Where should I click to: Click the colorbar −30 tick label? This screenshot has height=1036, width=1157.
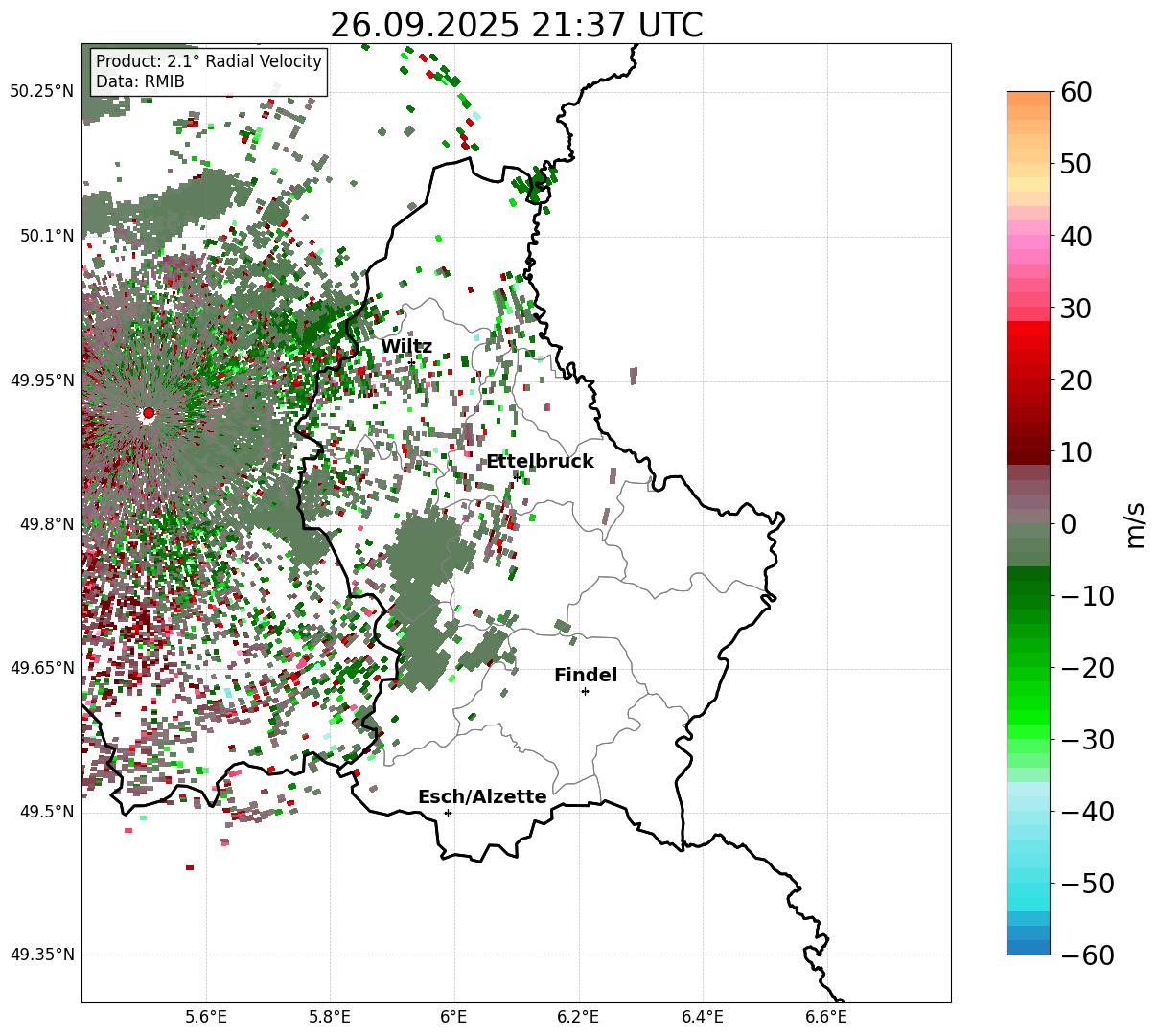pos(1087,739)
